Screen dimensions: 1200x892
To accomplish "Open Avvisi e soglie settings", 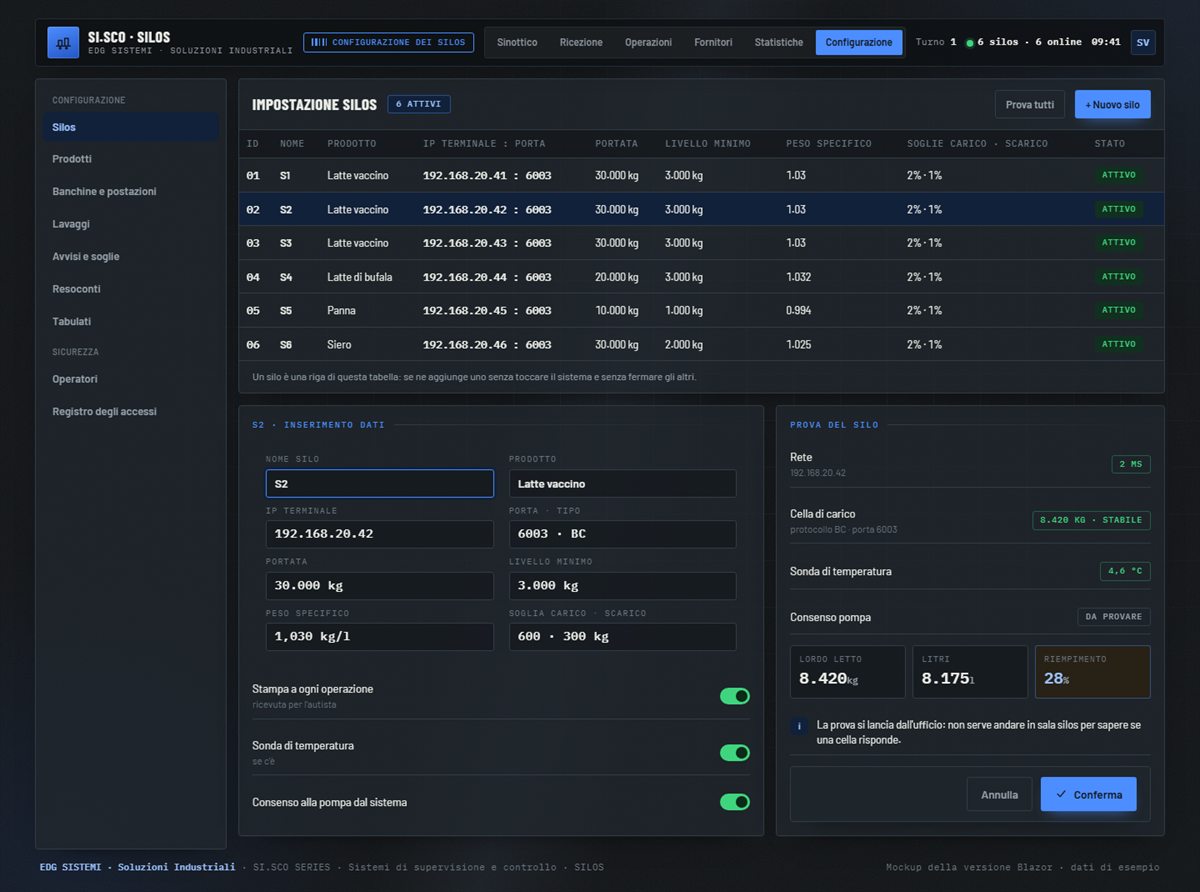I will click(x=130, y=256).
